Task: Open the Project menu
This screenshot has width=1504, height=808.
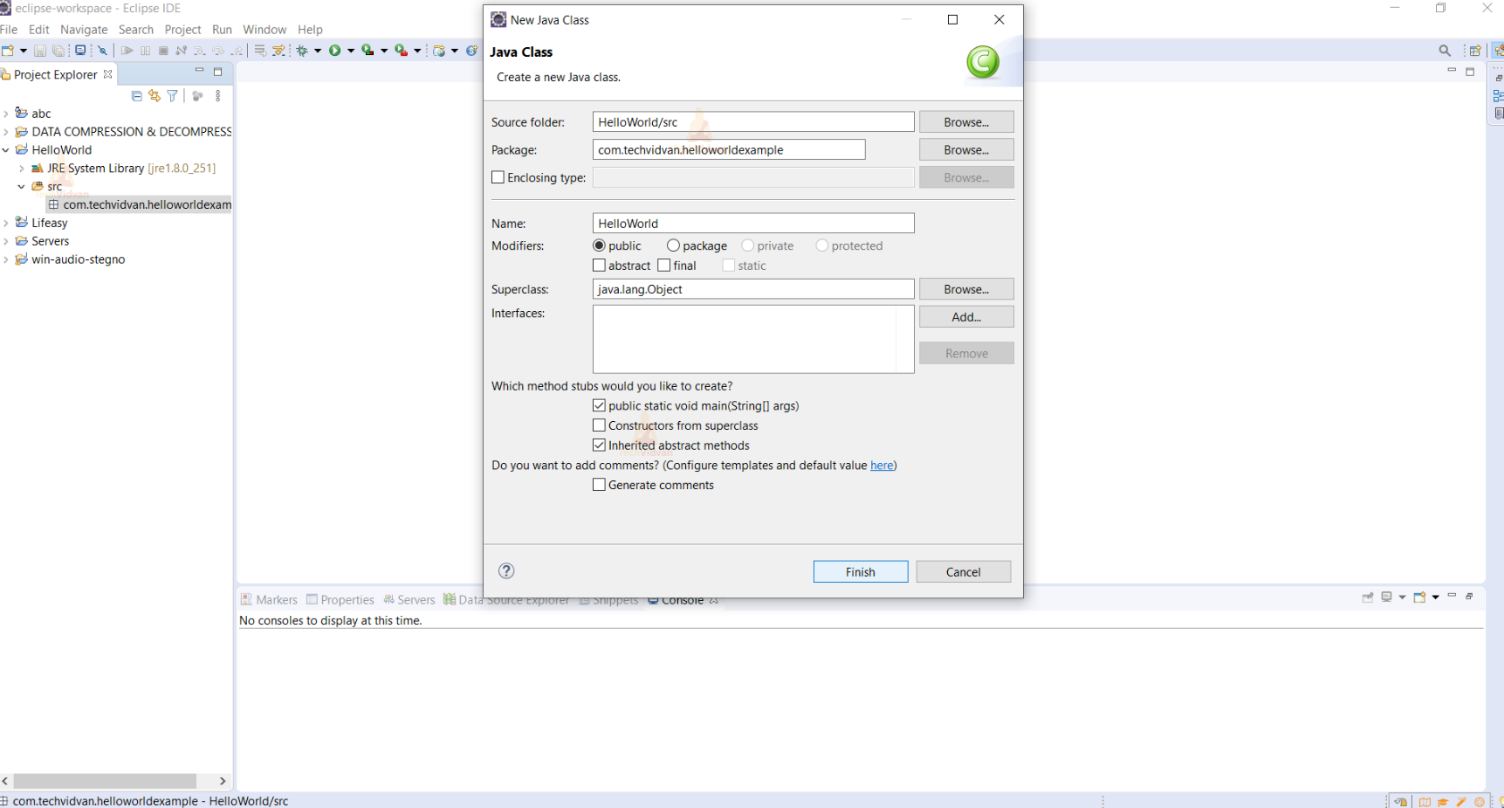Action: 183,29
